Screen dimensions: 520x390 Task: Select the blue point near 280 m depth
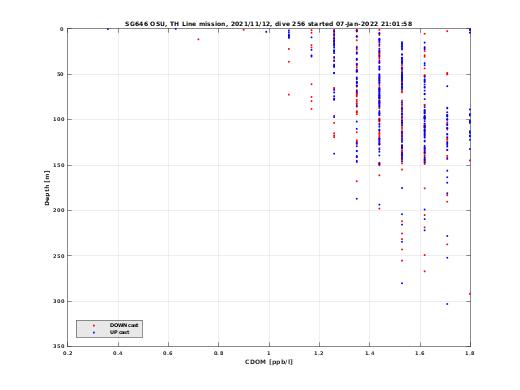click(x=402, y=283)
